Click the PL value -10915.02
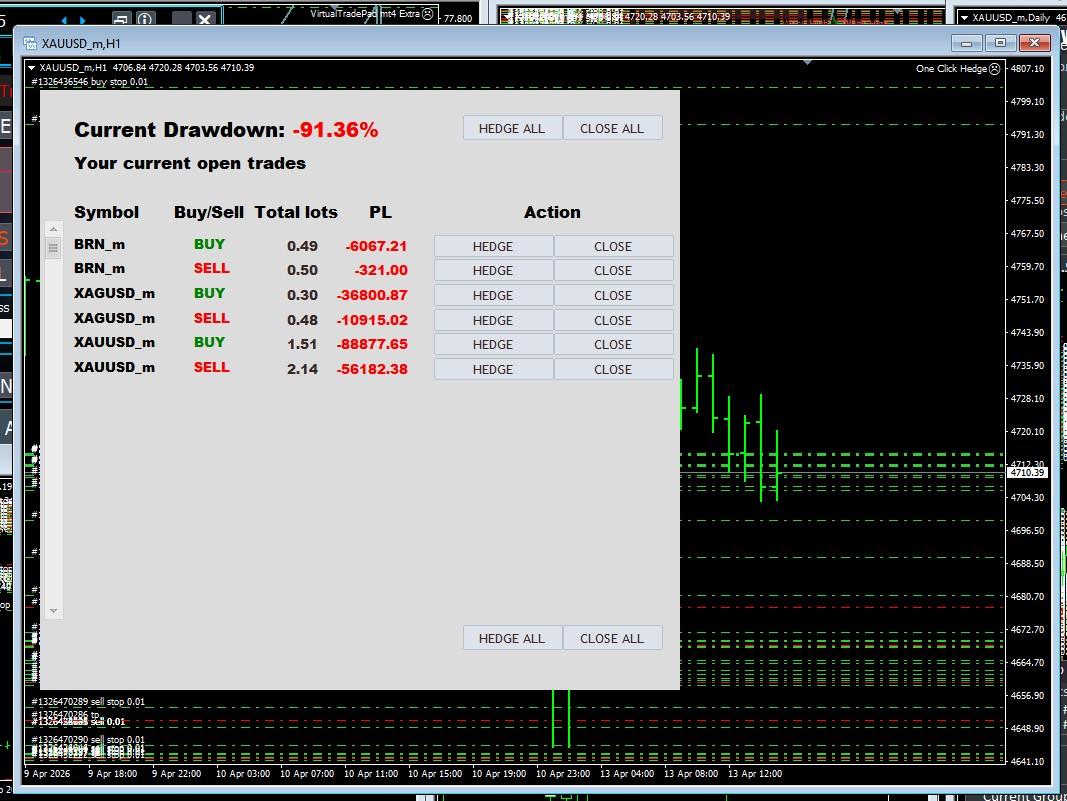This screenshot has height=801, width=1067. click(x=372, y=319)
